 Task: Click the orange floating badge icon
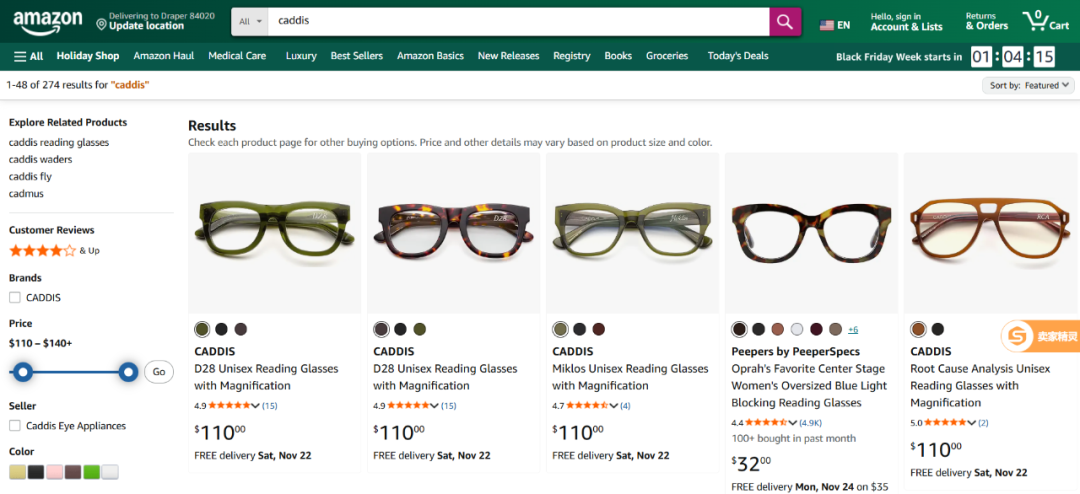pyautogui.click(x=1017, y=337)
